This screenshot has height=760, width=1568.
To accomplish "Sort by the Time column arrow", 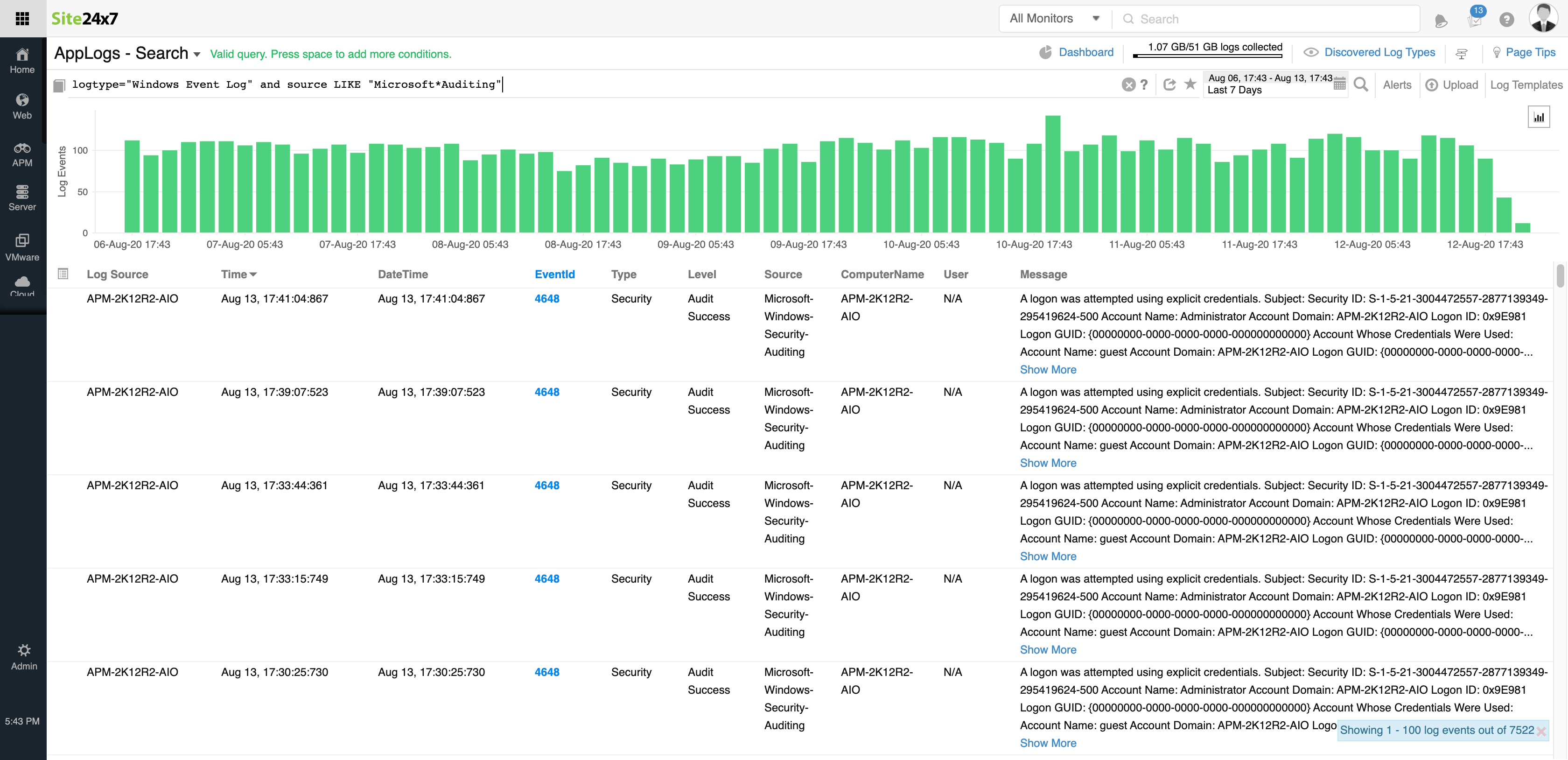I will click(253, 274).
